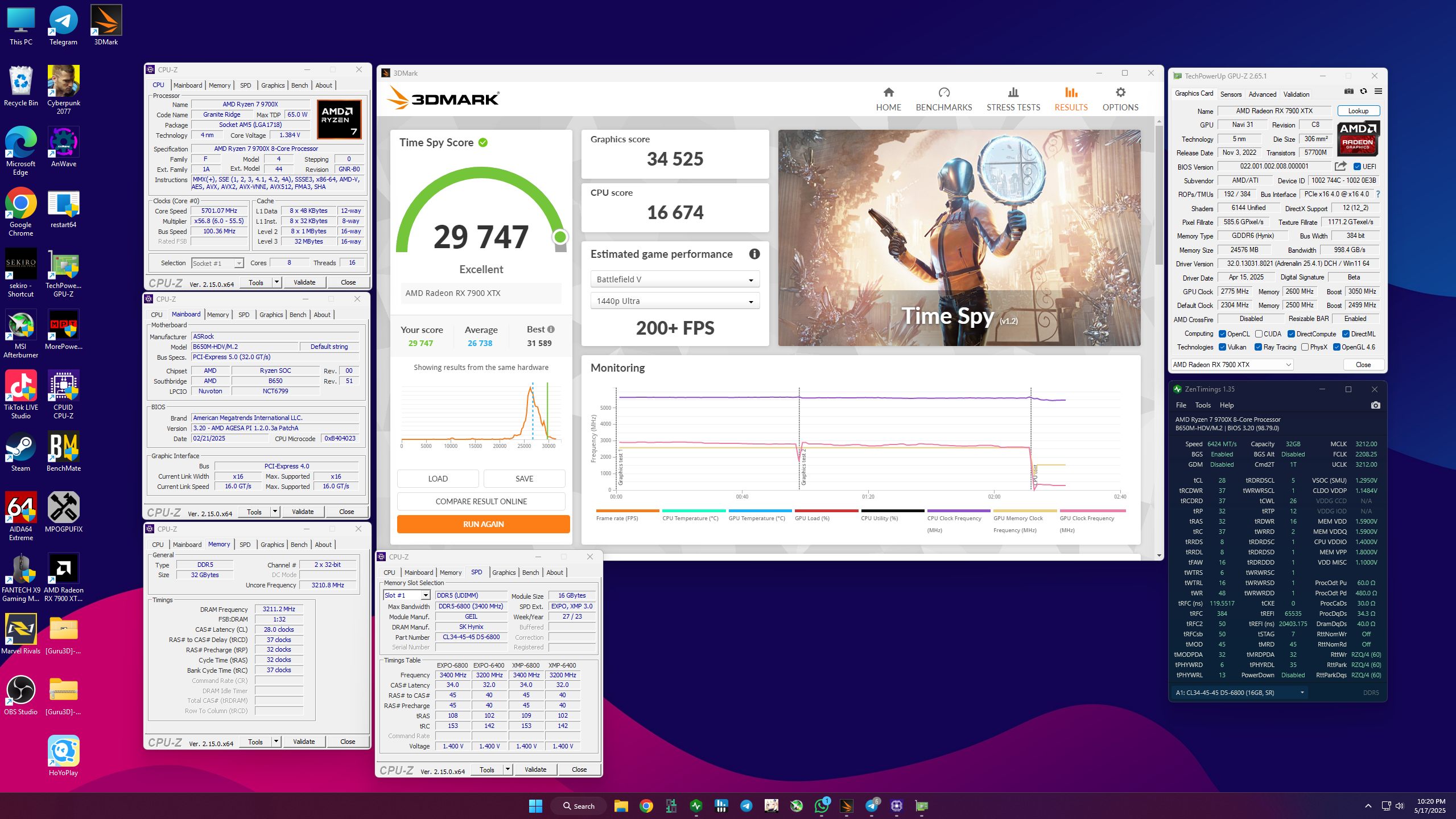The image size is (1456, 819).
Task: Open AIDA64 Extreme desktop icon
Action: (20, 516)
